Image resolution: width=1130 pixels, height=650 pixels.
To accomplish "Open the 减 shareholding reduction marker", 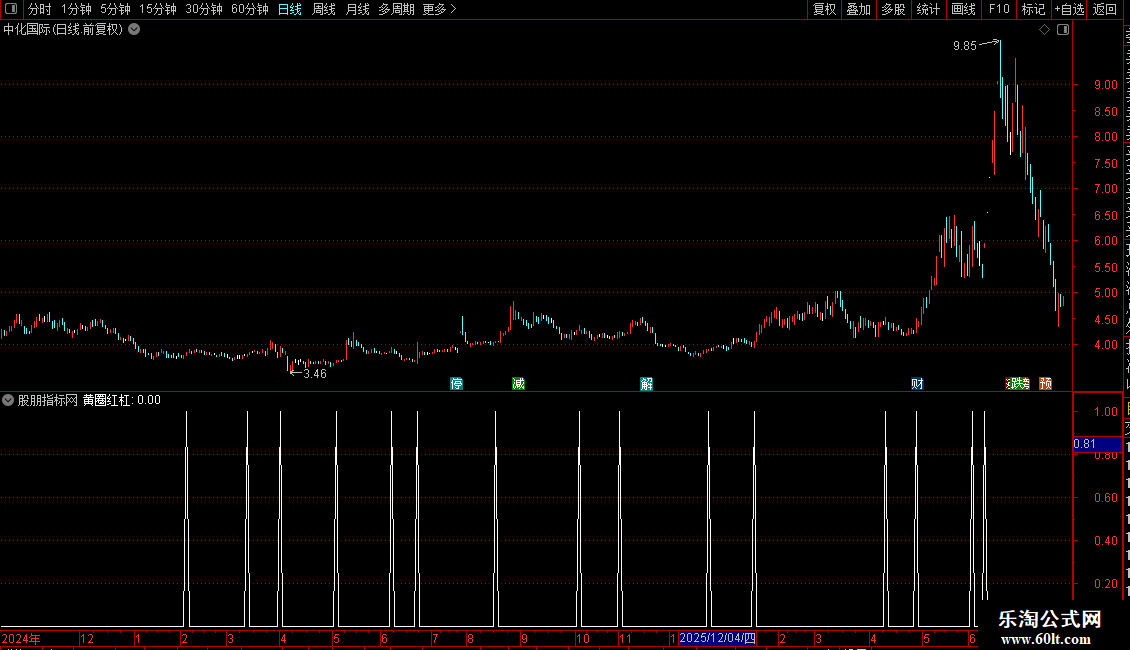I will [518, 383].
